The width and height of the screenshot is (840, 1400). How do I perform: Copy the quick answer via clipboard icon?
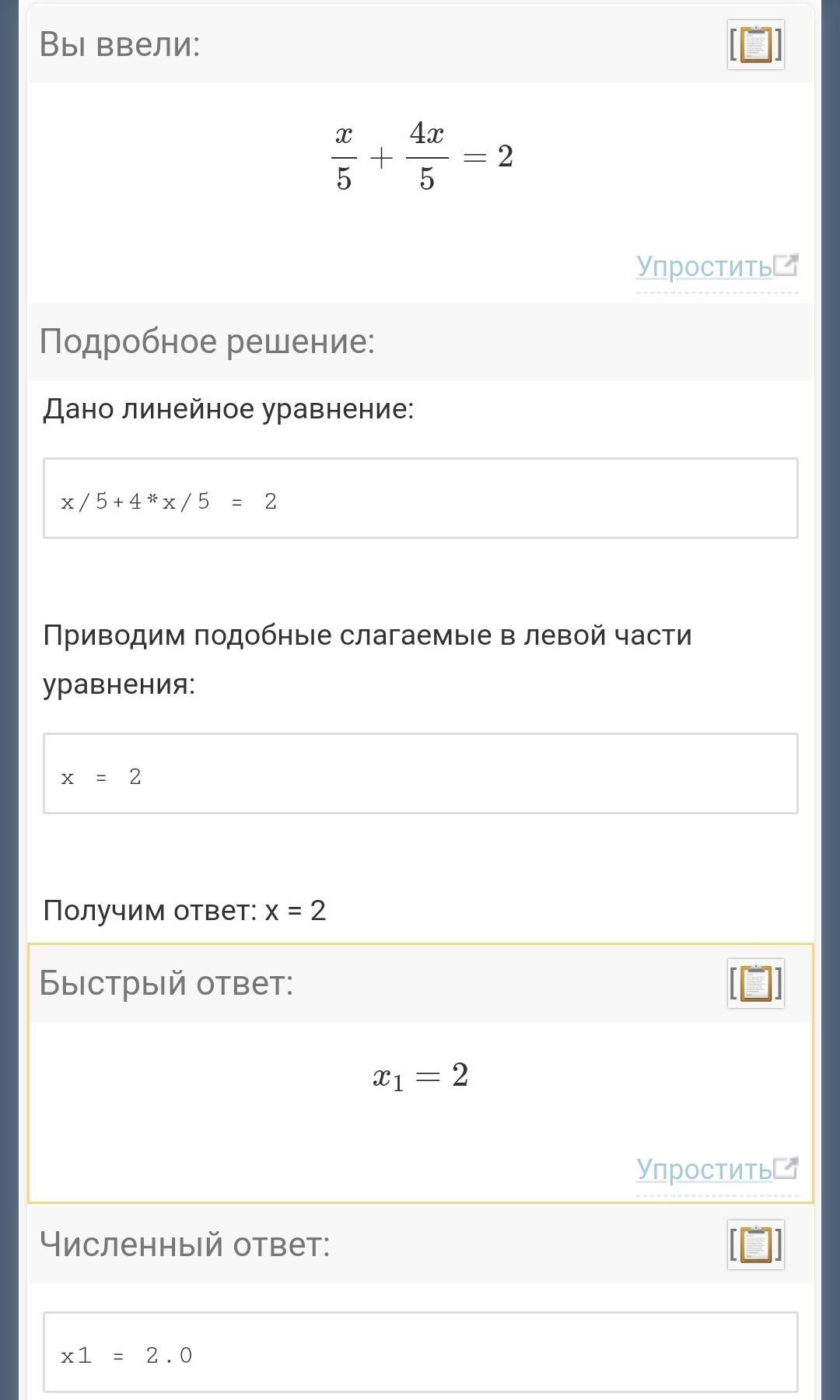(755, 983)
